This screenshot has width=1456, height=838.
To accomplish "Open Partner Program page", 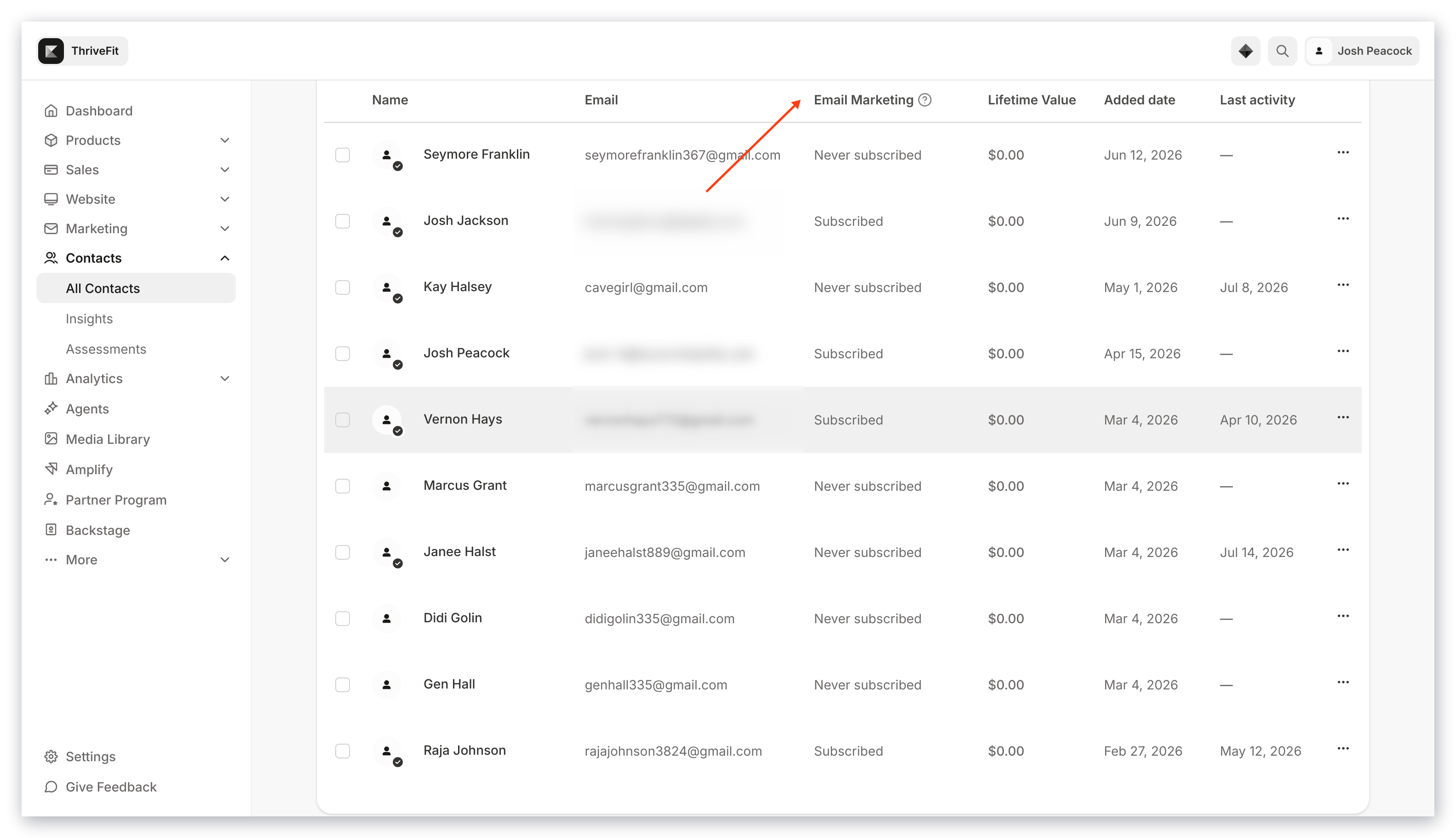I will [116, 499].
